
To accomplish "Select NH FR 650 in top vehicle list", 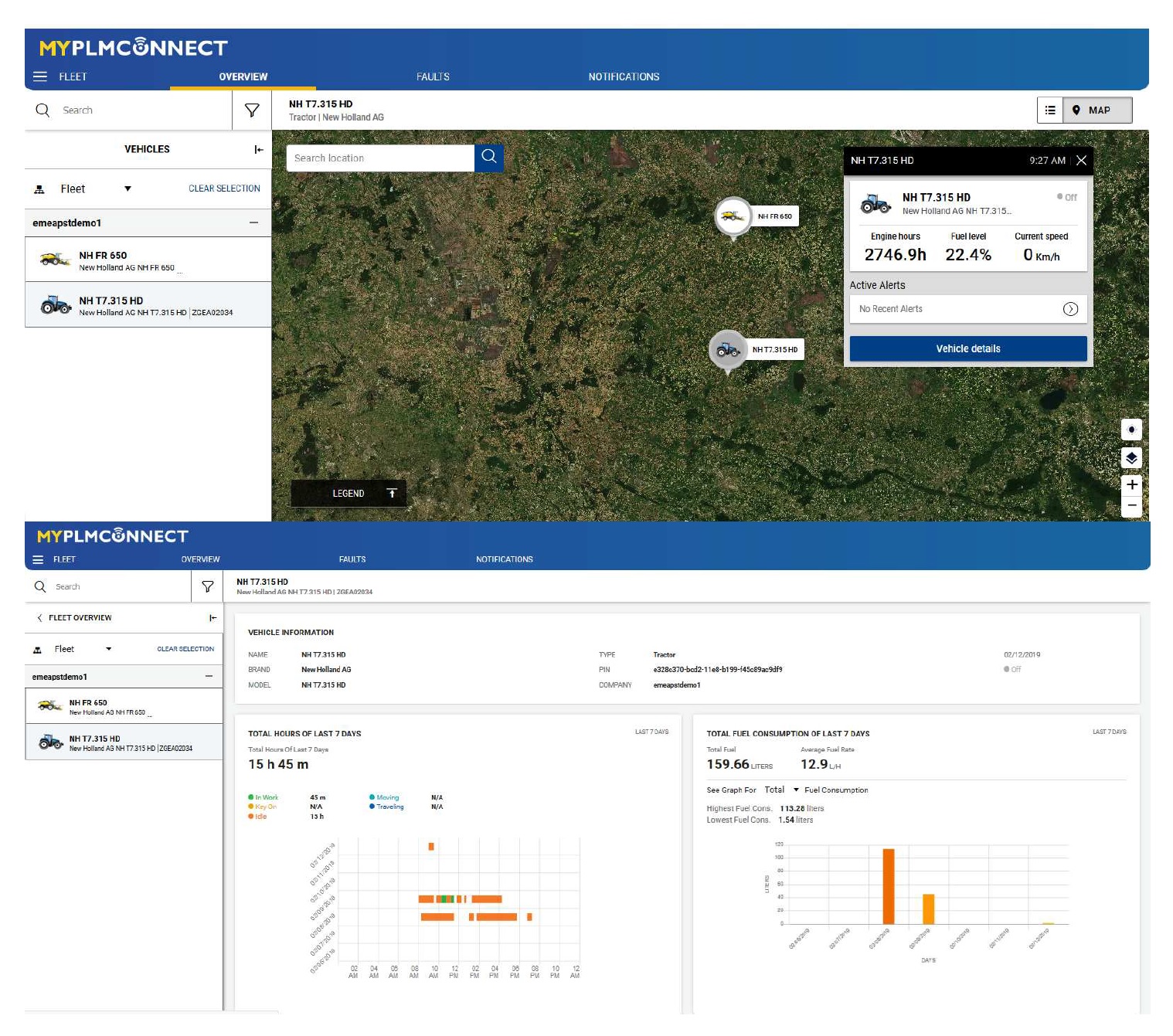I will pyautogui.click(x=148, y=260).
